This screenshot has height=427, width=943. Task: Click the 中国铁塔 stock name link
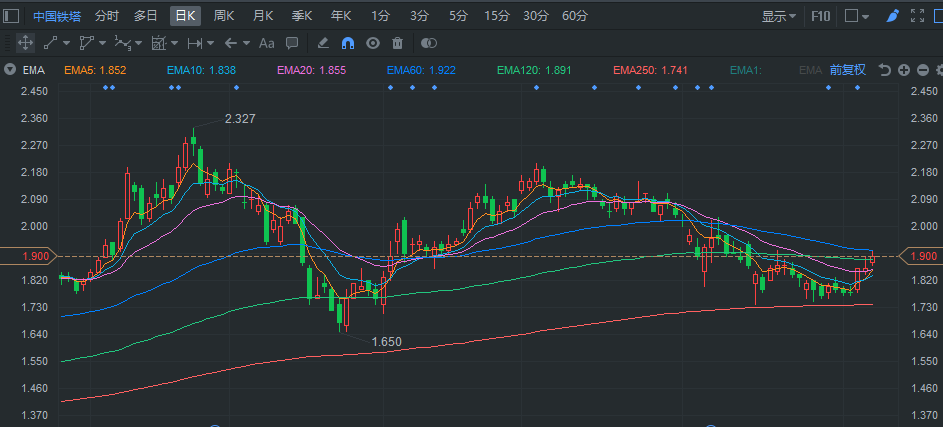tap(57, 16)
